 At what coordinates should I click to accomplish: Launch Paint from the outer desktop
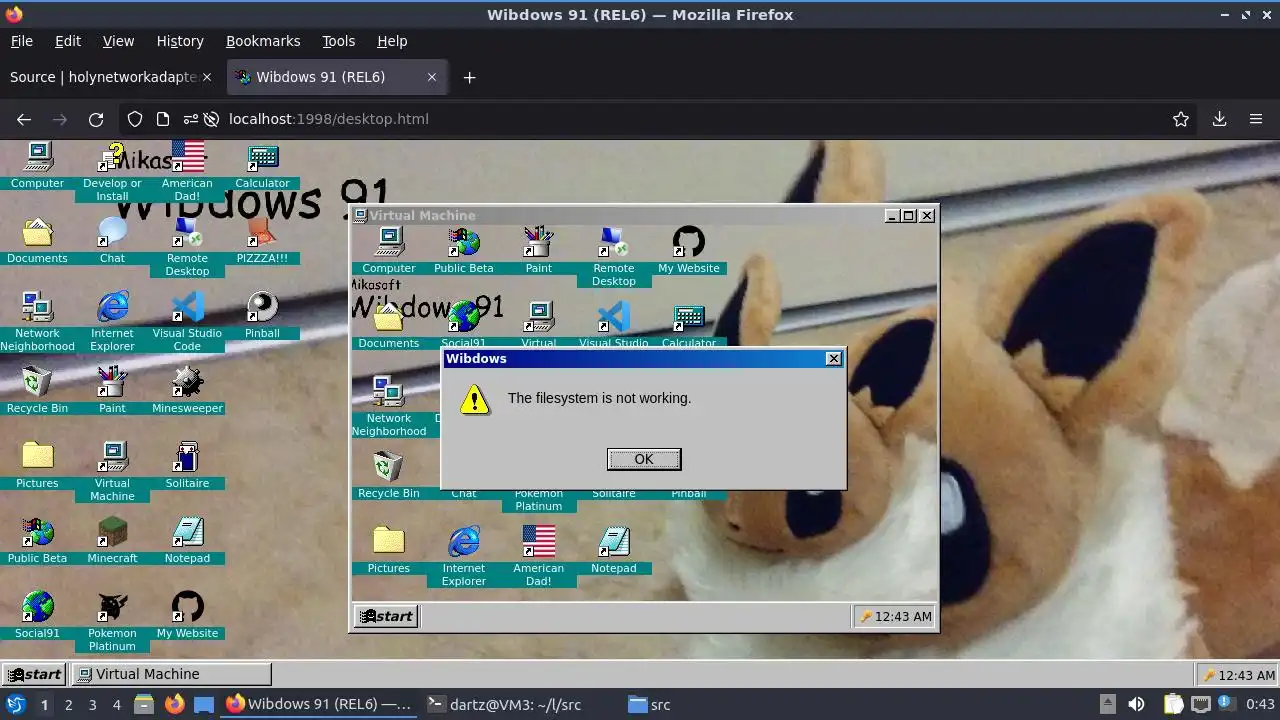(x=112, y=390)
